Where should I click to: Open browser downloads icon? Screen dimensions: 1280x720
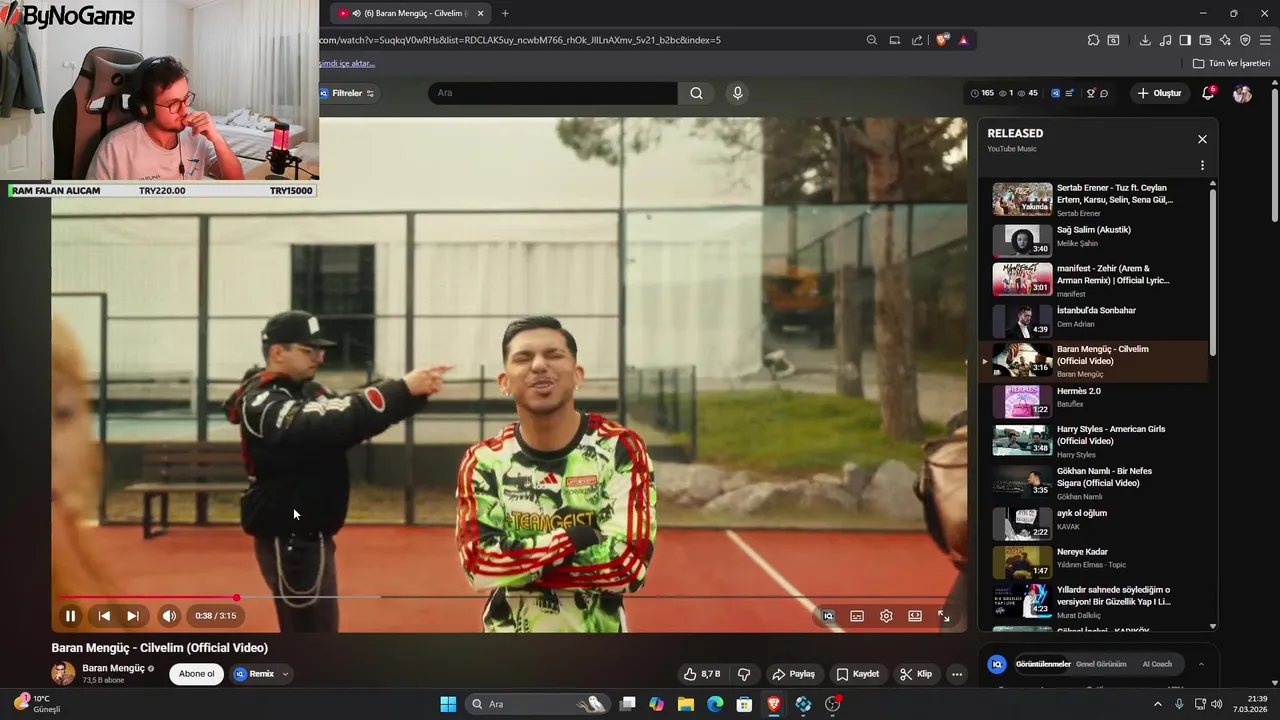tap(1145, 40)
